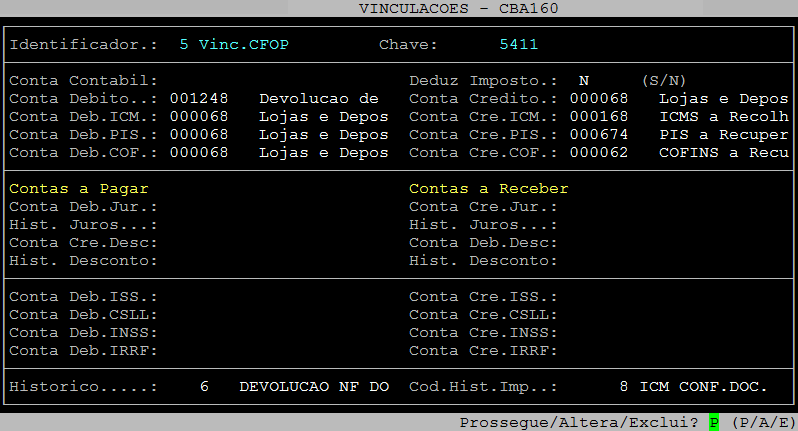
Task: Click the Historico code value 6
Action: 204,386
